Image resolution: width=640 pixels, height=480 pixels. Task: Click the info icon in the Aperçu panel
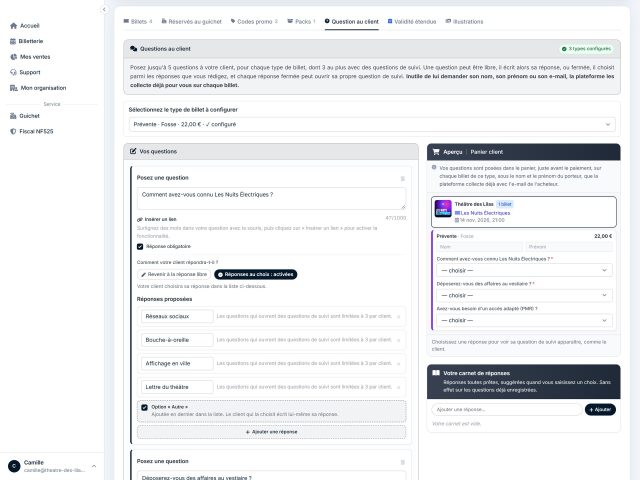point(434,167)
